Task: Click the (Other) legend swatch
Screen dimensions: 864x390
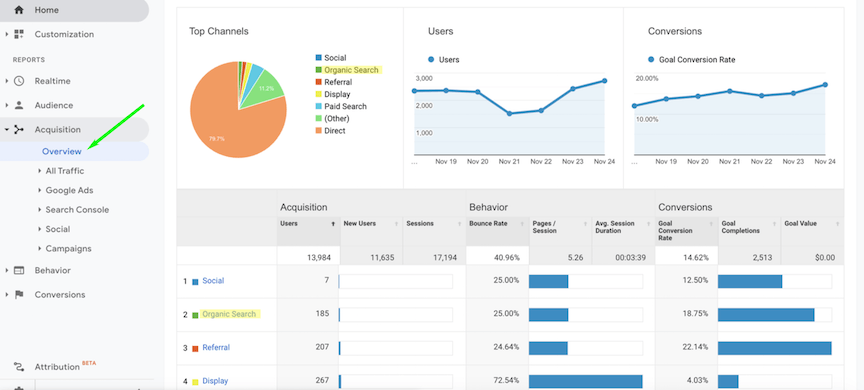Action: point(318,118)
